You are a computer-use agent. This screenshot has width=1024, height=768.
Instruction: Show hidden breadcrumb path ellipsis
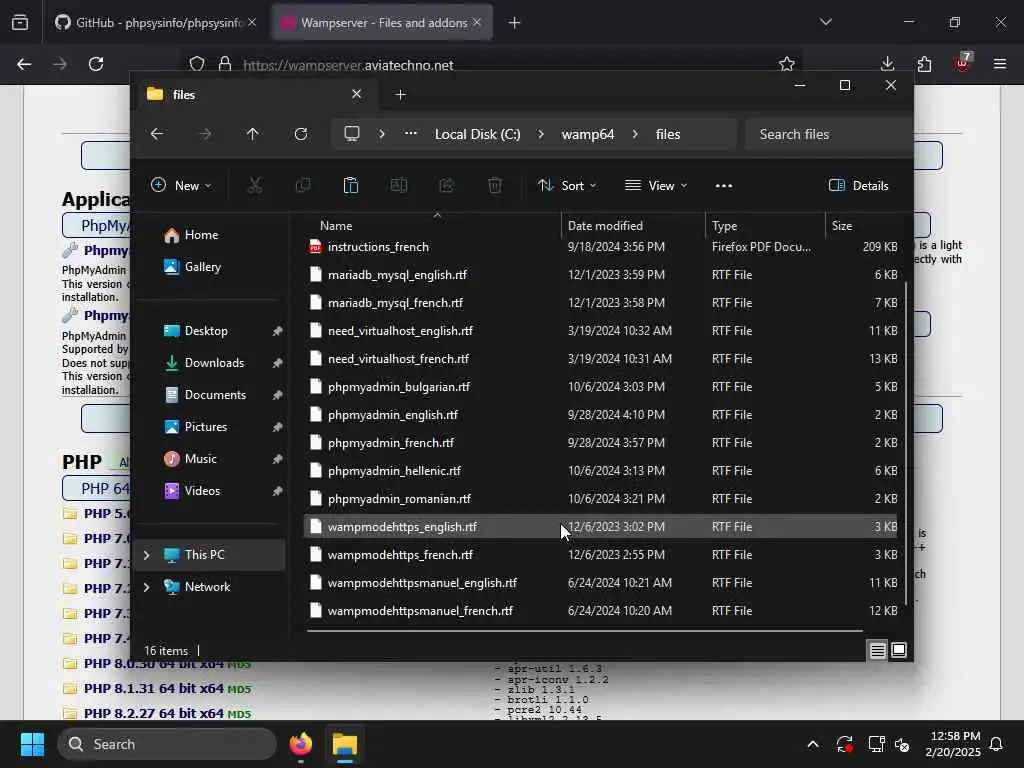click(x=411, y=134)
